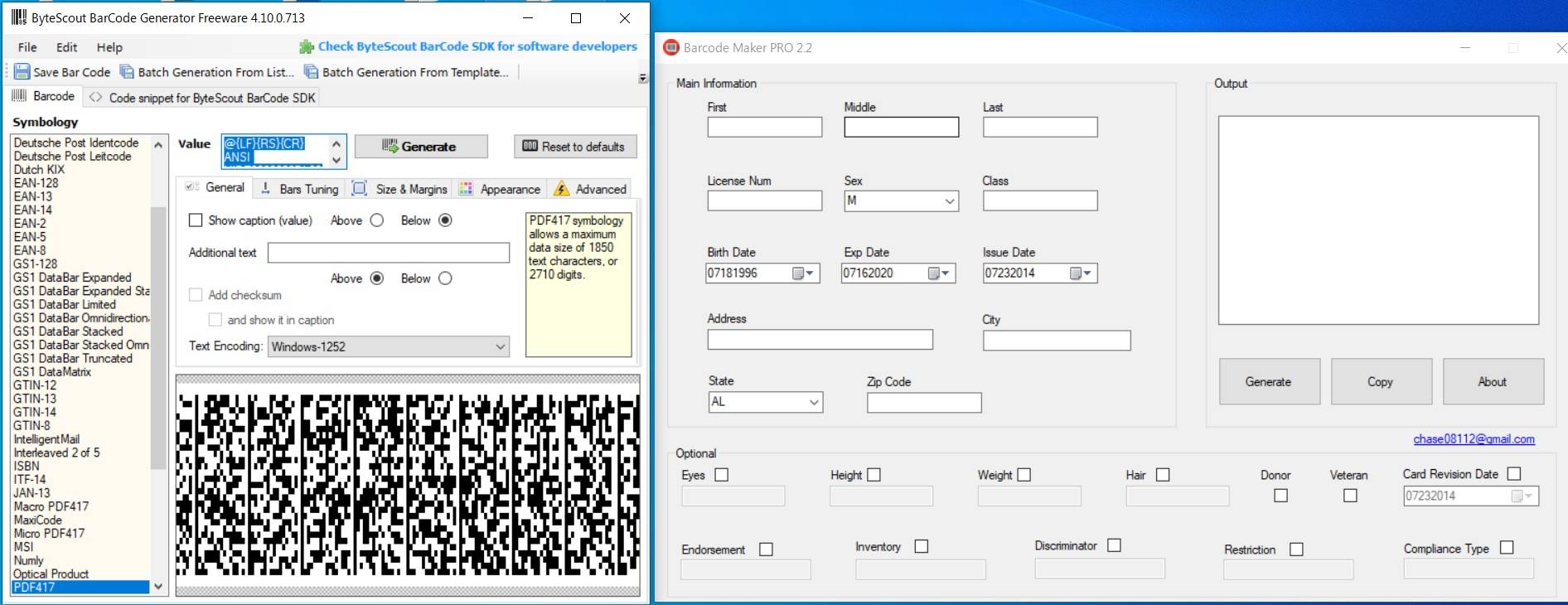
Task: Check the Veteran checkbox
Action: point(1350,496)
